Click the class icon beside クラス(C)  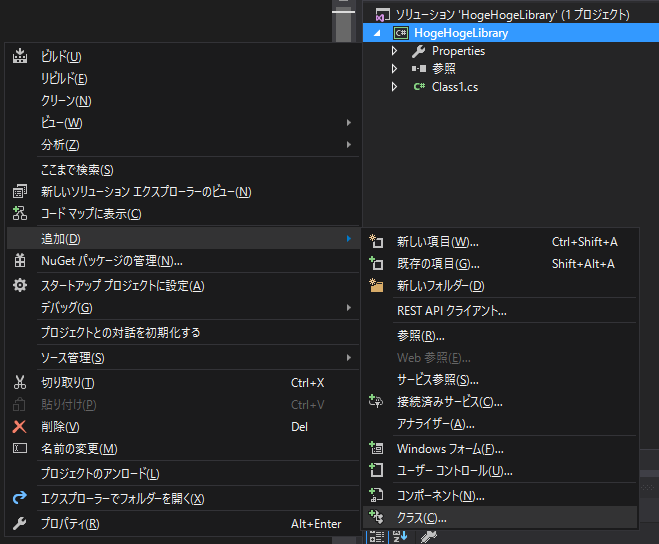[376, 517]
